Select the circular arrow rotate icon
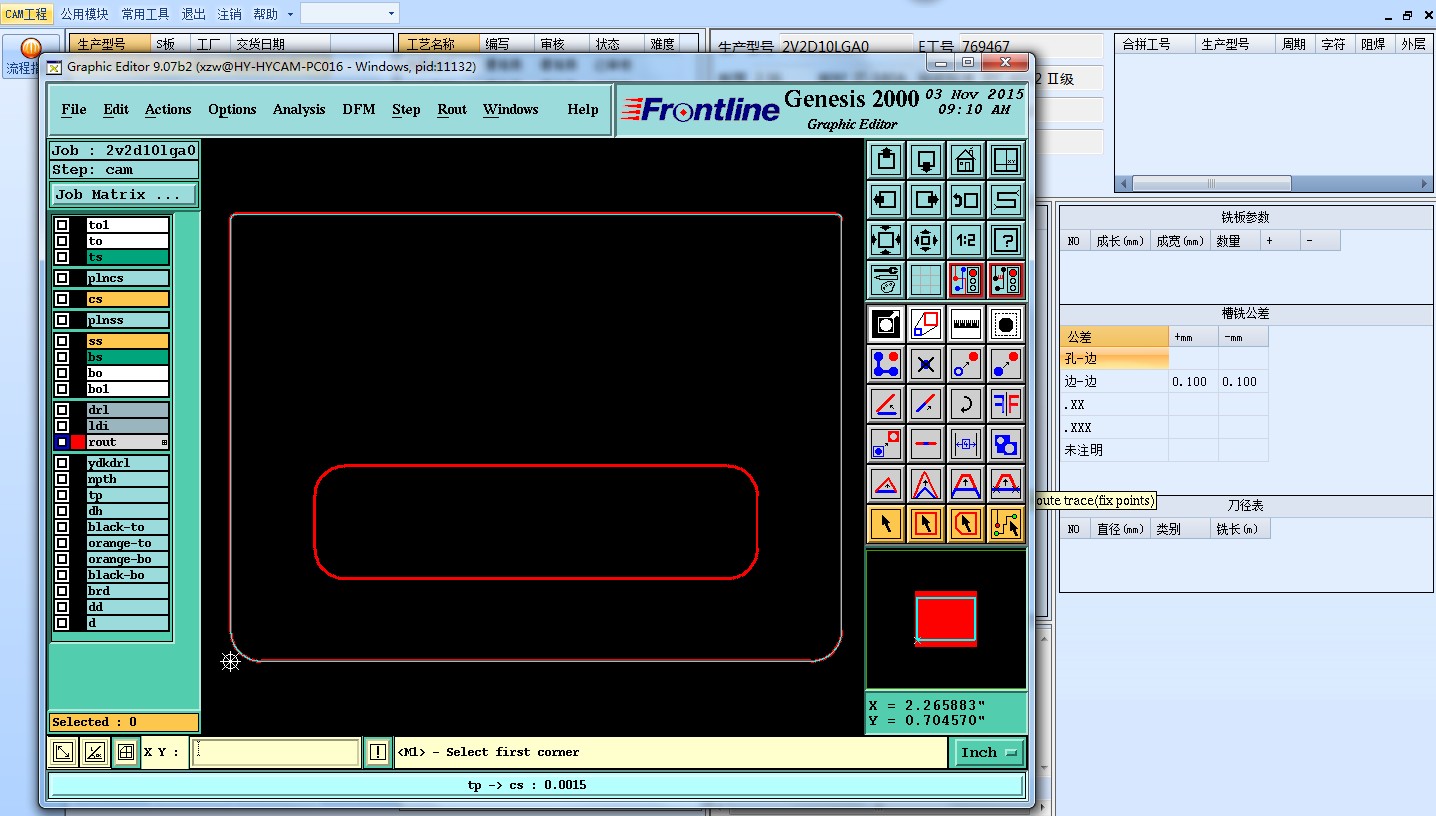 tap(965, 404)
